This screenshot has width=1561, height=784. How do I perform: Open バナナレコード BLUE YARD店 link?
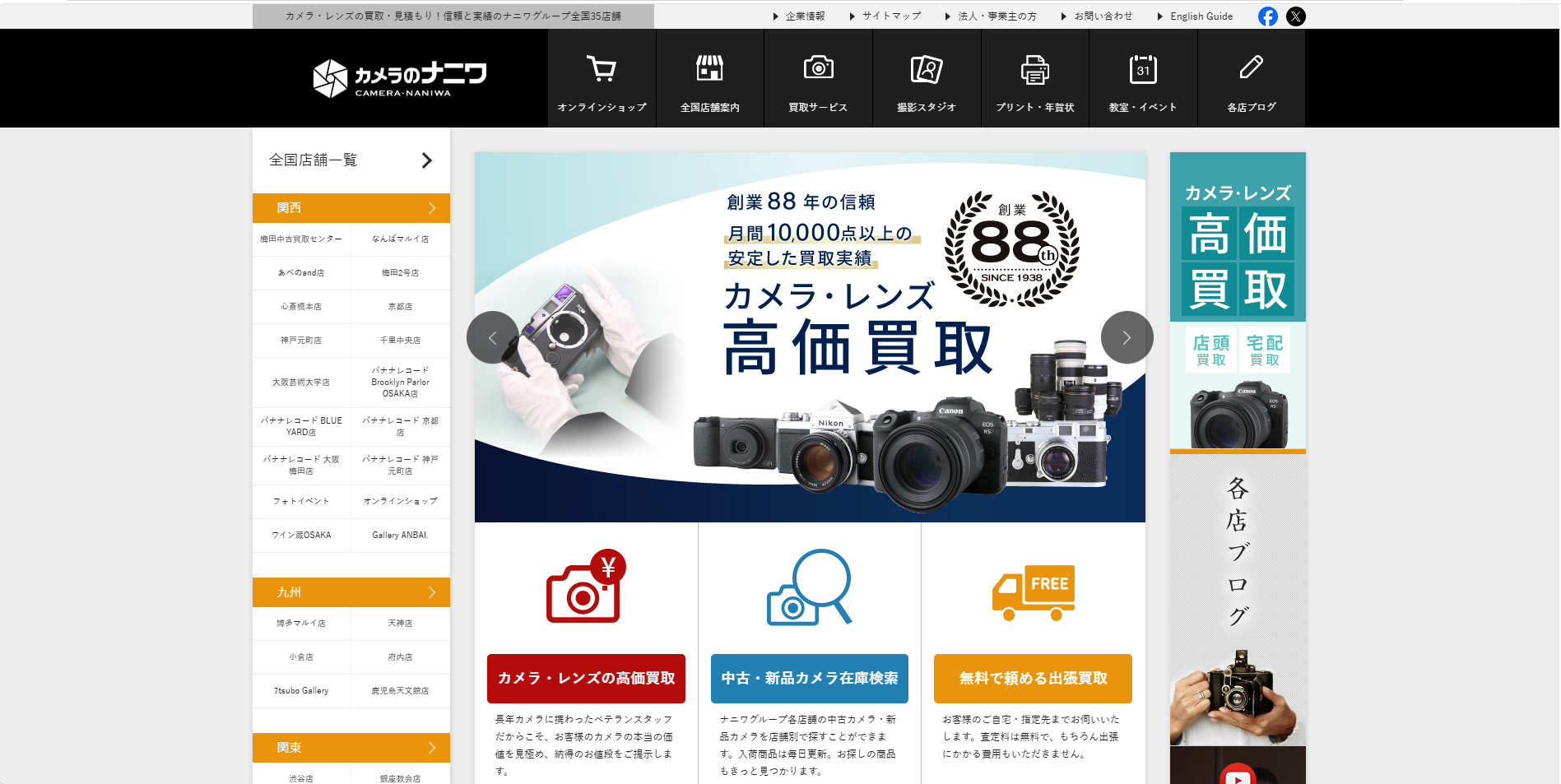tap(301, 427)
